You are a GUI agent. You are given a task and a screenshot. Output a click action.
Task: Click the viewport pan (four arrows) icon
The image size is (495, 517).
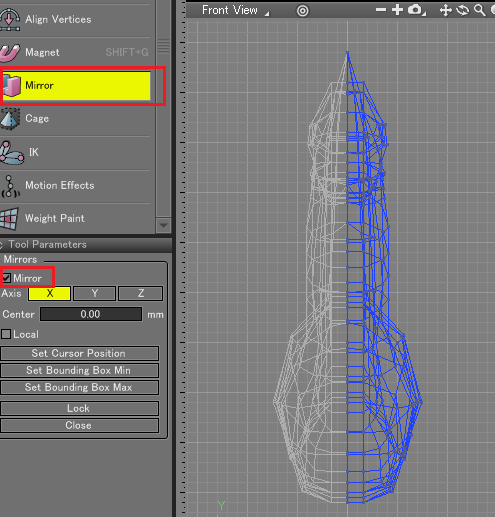click(445, 10)
